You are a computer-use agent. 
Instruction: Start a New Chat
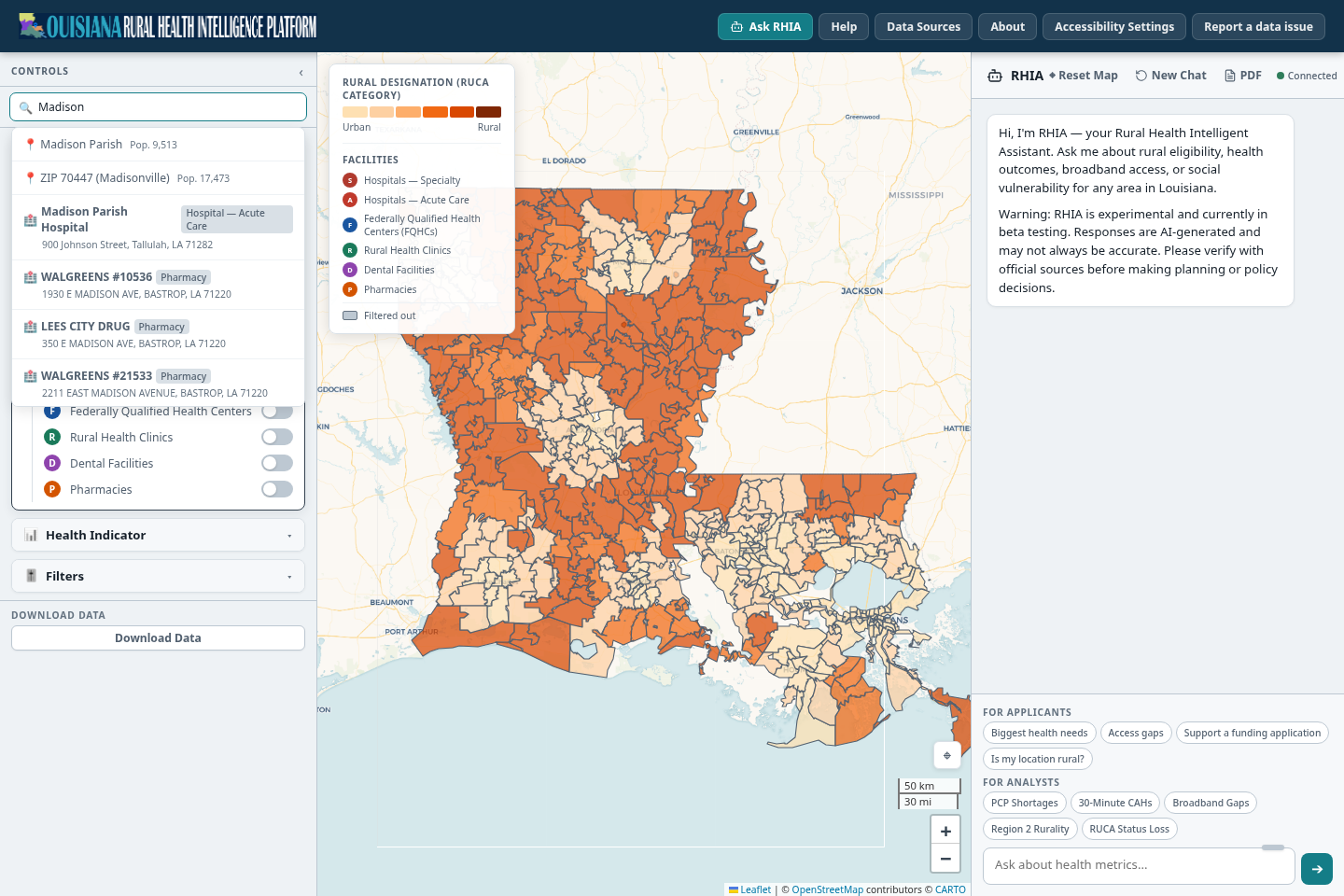click(x=1170, y=76)
